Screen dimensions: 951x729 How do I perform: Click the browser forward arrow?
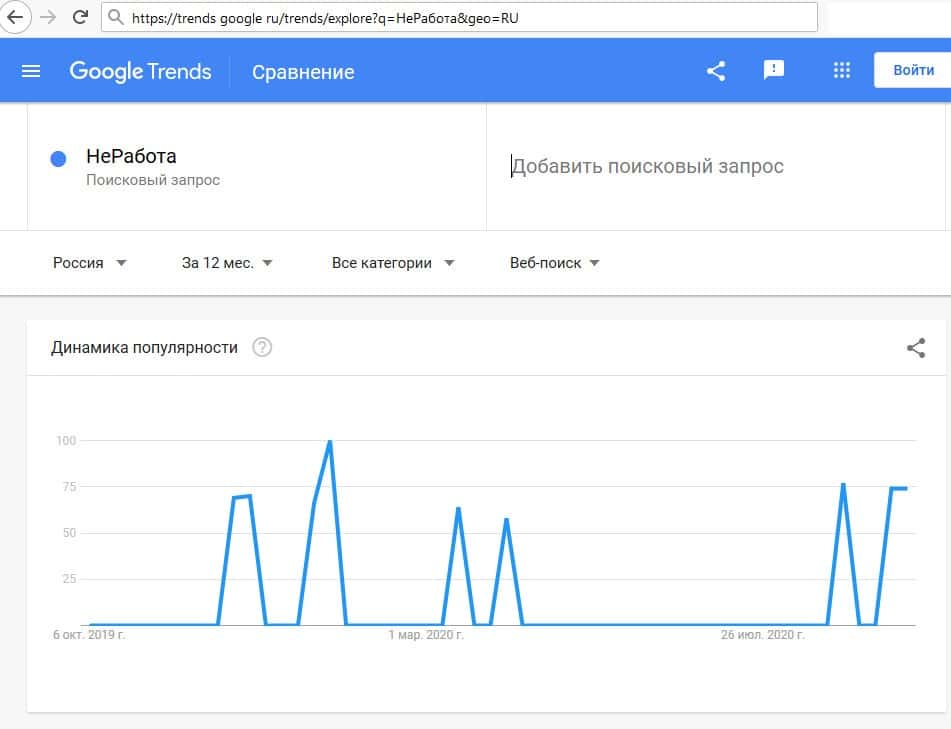coord(47,16)
